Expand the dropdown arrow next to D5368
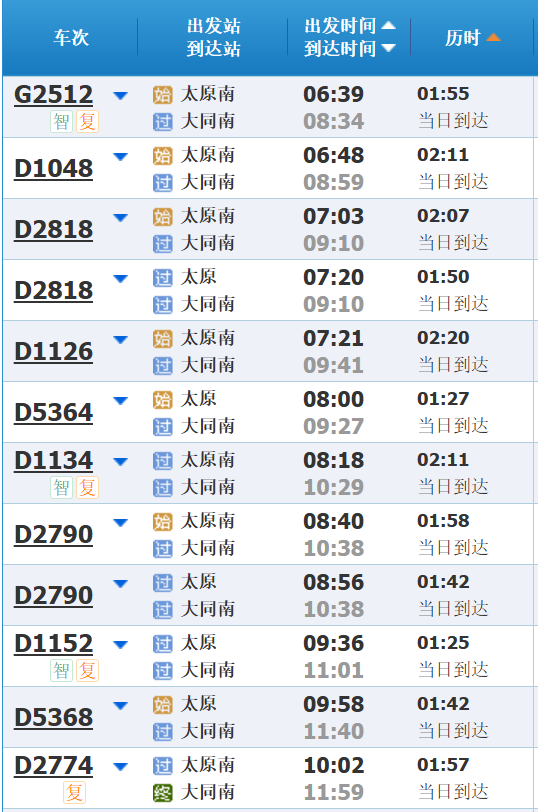 coord(120,705)
